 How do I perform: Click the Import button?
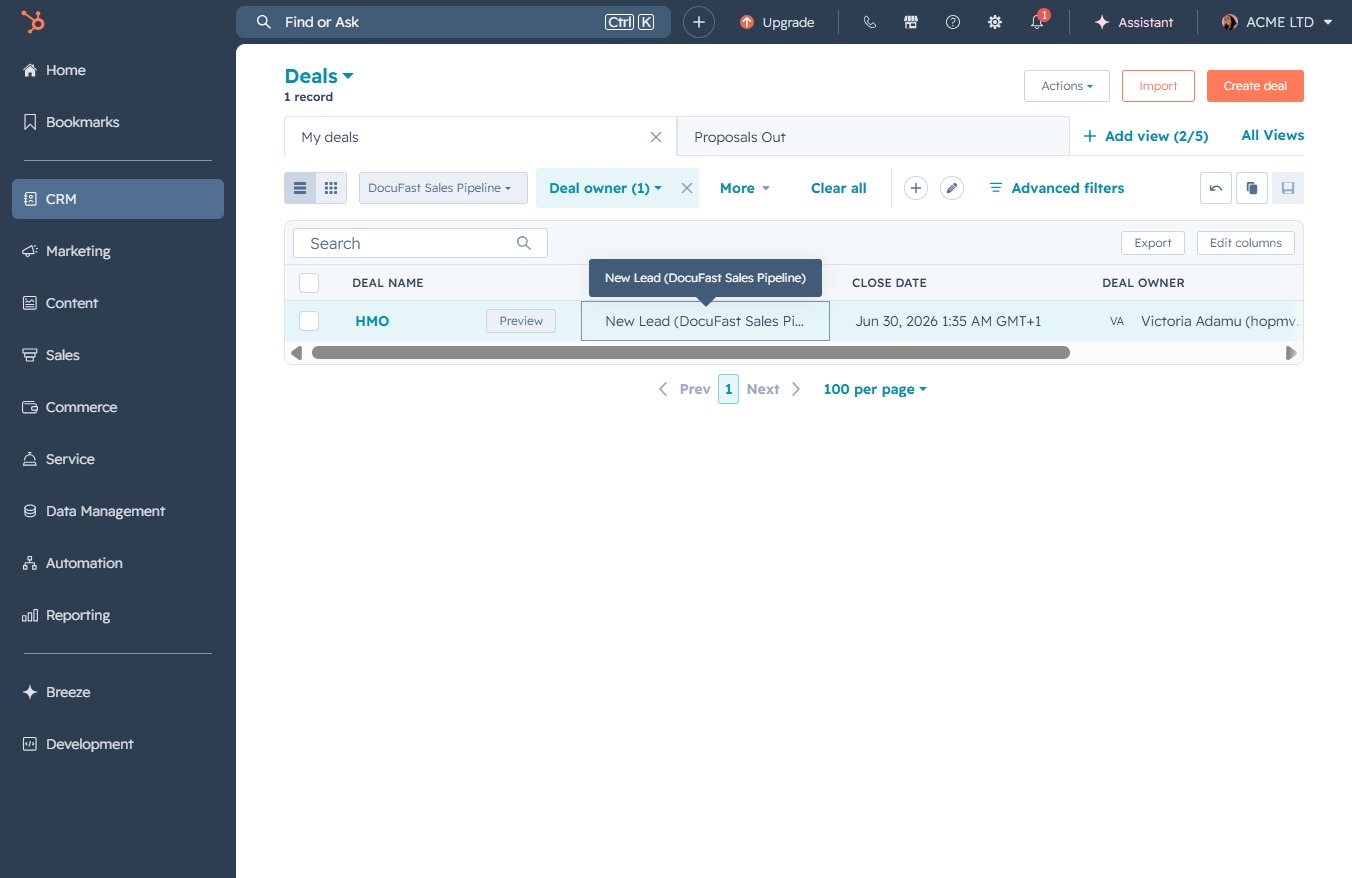[1158, 86]
